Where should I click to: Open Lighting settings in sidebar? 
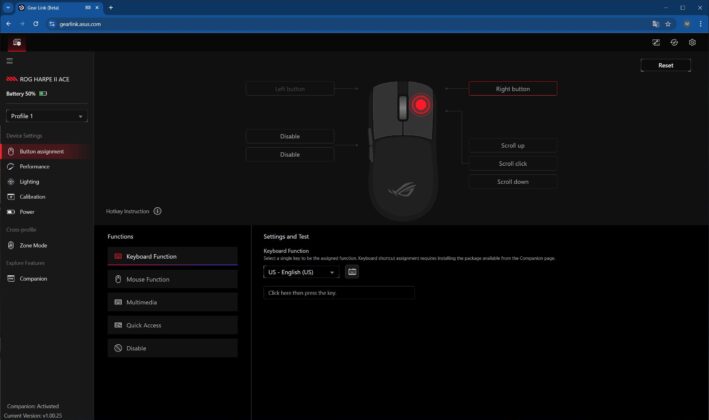tap(47, 182)
